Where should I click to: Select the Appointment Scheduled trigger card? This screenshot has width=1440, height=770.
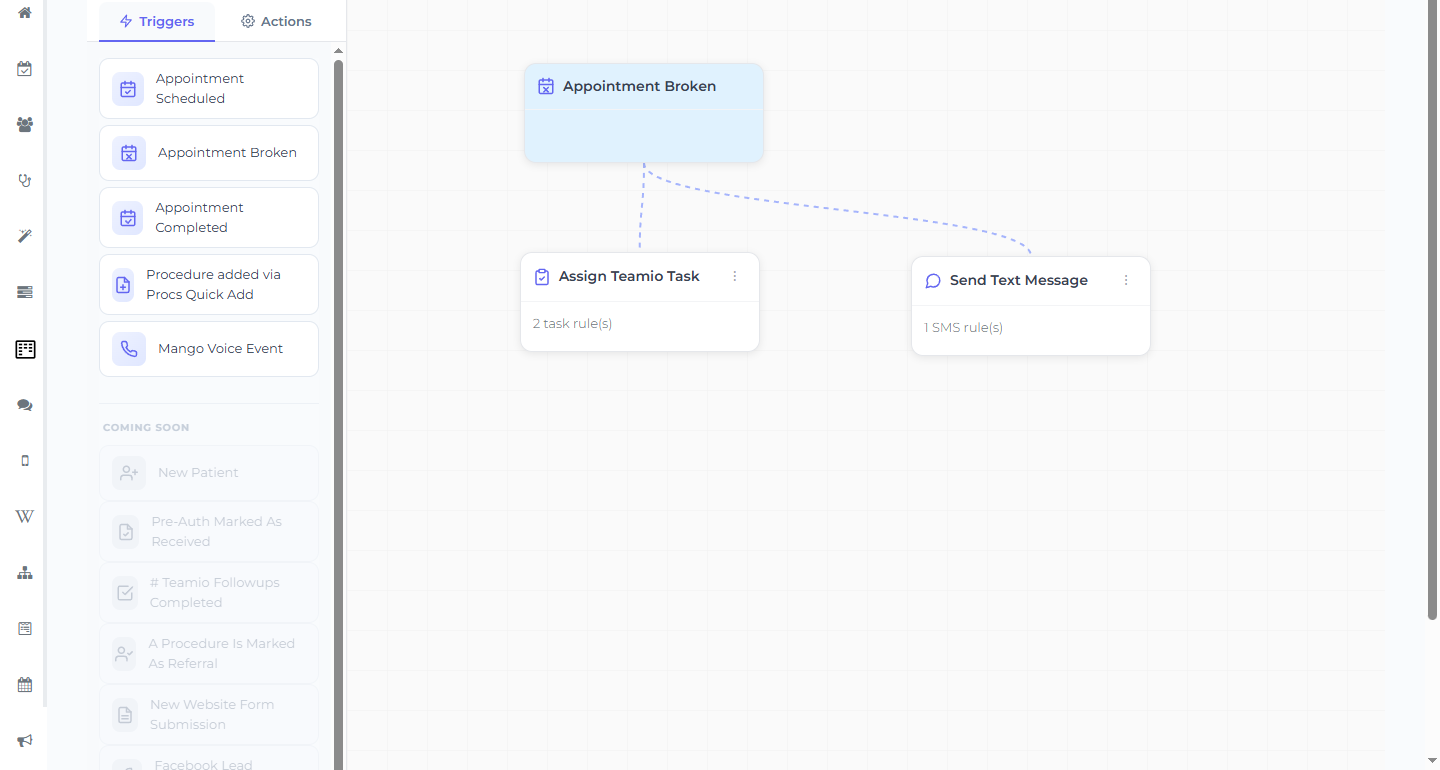click(209, 89)
